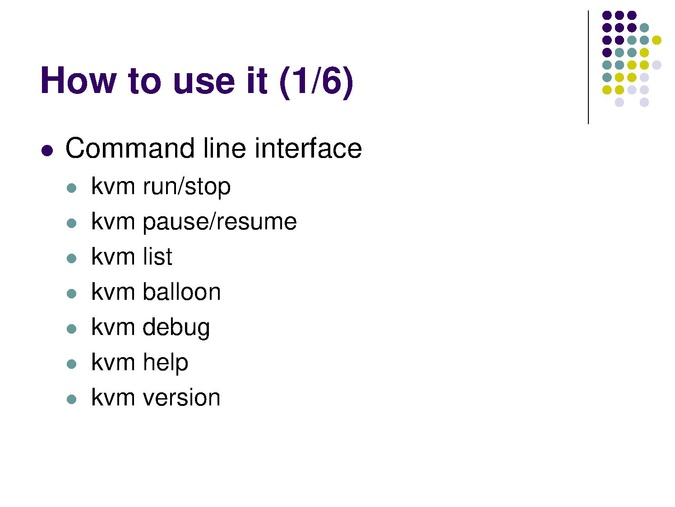
Task: Click the black bullet before "Command line interface"
Action: [46, 152]
